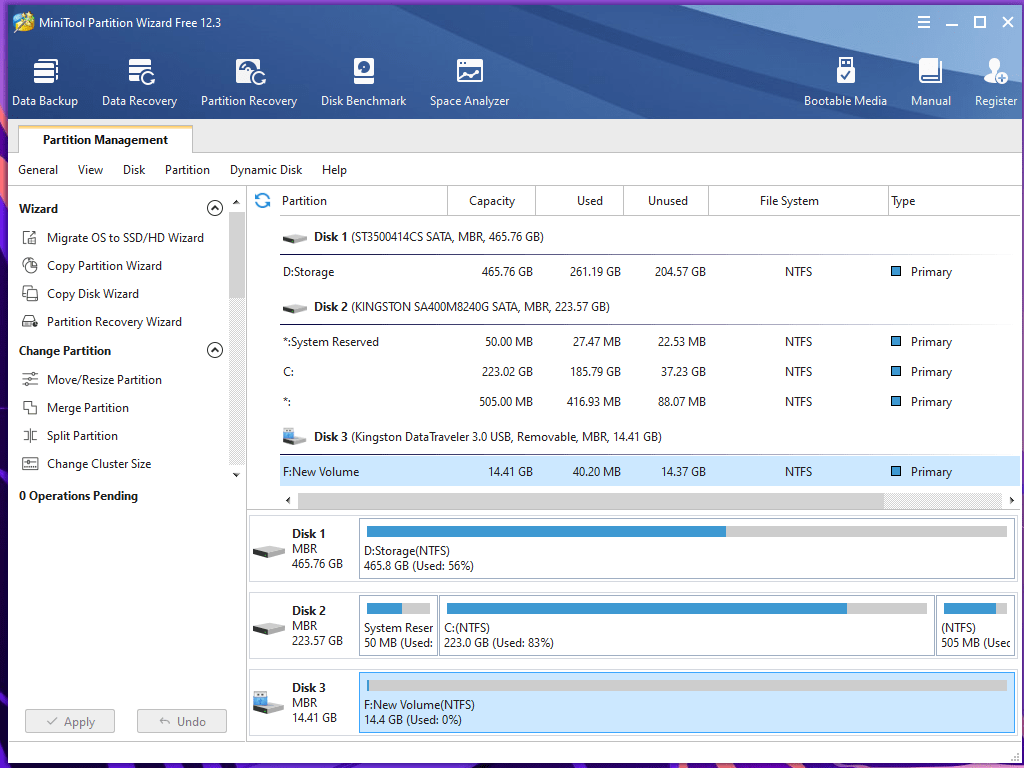
Task: Open the Manual
Action: (930, 80)
